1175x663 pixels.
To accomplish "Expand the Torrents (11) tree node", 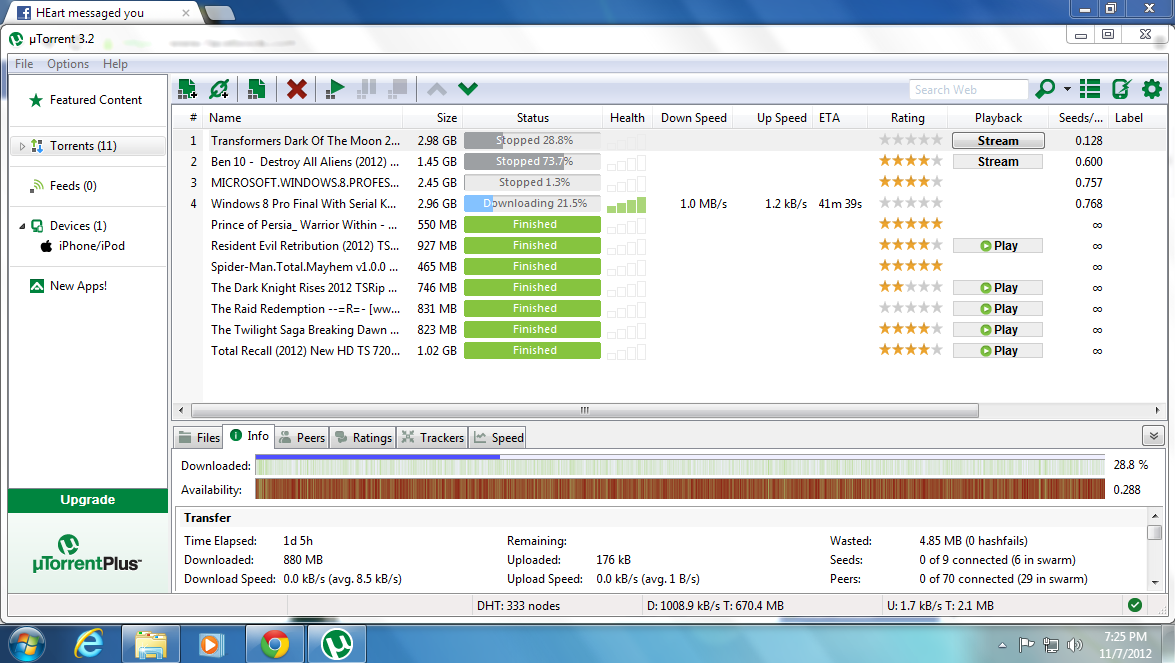I will click(x=22, y=146).
